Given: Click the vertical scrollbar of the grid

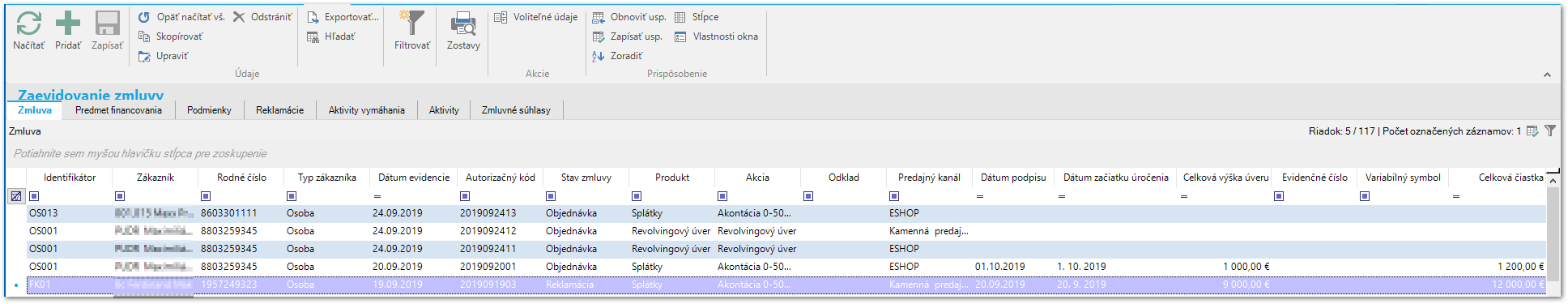Looking at the screenshot, I should pos(1553,235).
